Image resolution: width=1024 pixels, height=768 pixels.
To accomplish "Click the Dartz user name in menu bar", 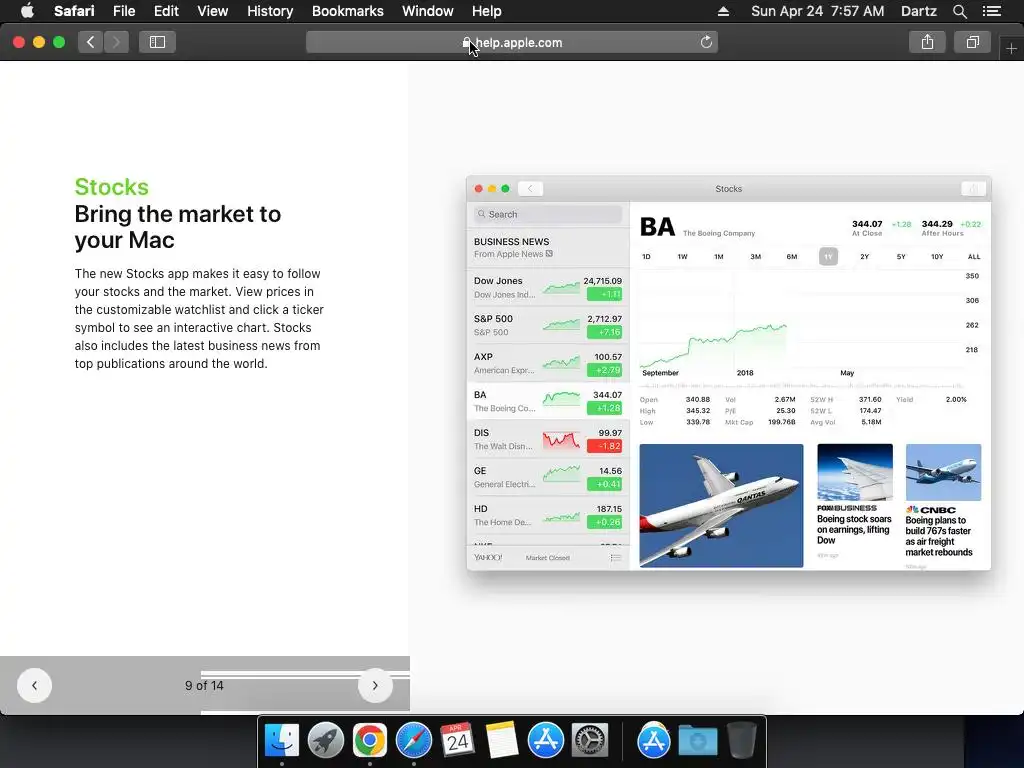I will (x=918, y=11).
